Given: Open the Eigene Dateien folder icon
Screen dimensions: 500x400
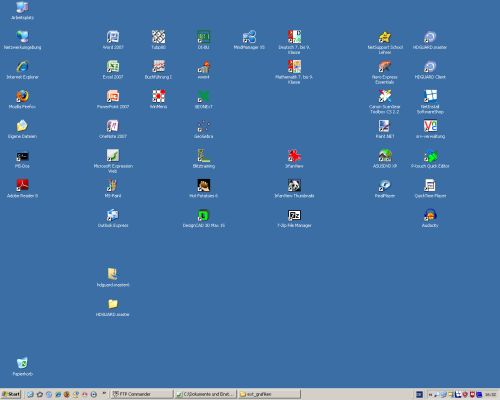Looking at the screenshot, I should click(22, 126).
